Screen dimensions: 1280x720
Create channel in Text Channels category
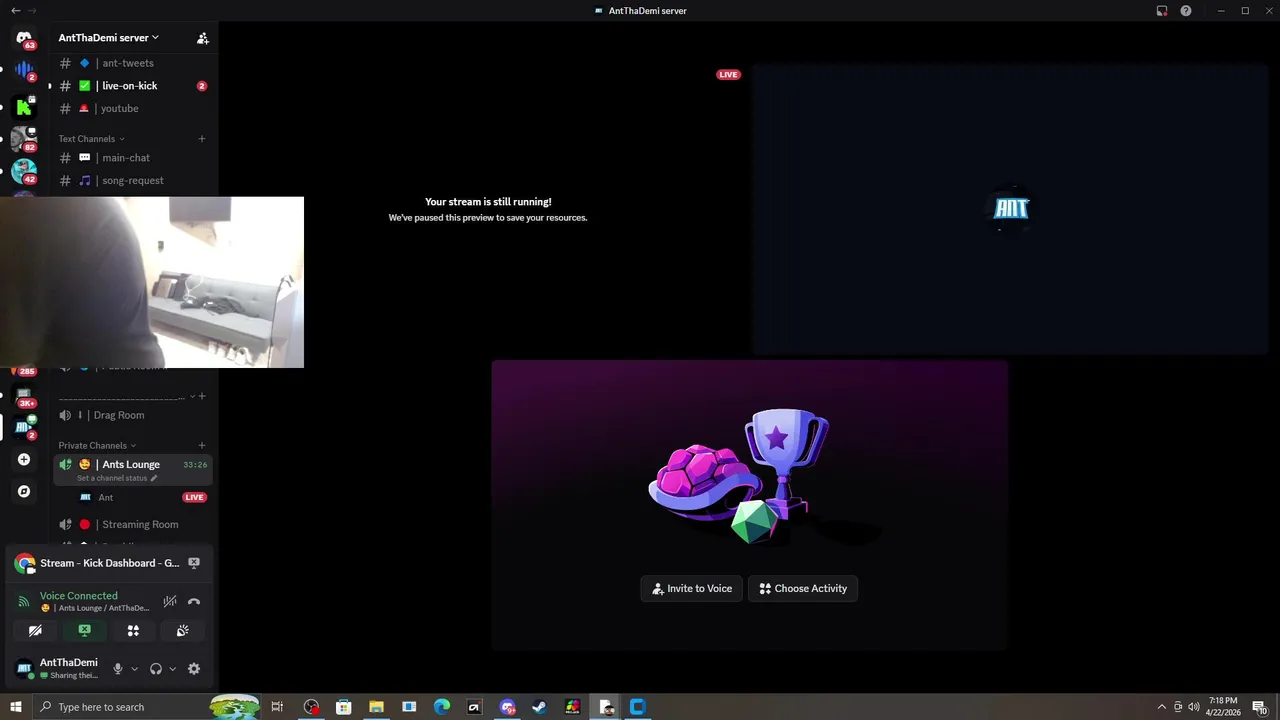pos(202,139)
